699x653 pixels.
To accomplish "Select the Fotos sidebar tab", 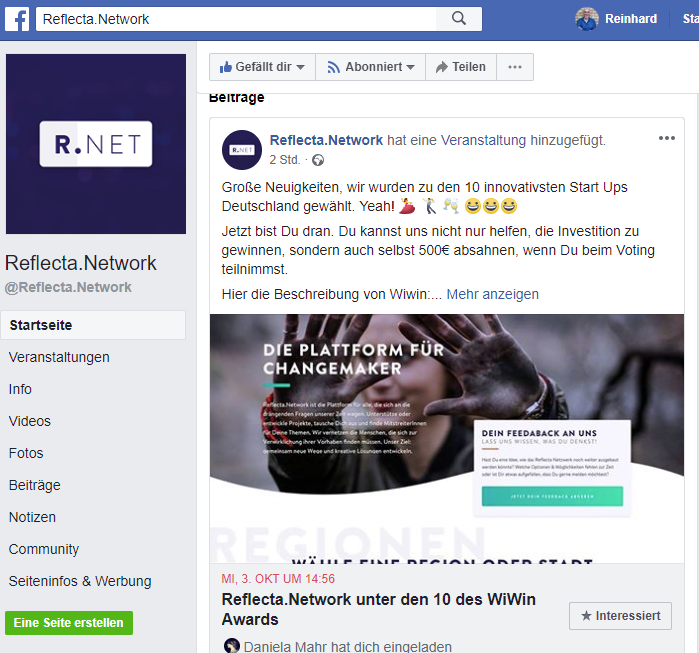I will (26, 453).
